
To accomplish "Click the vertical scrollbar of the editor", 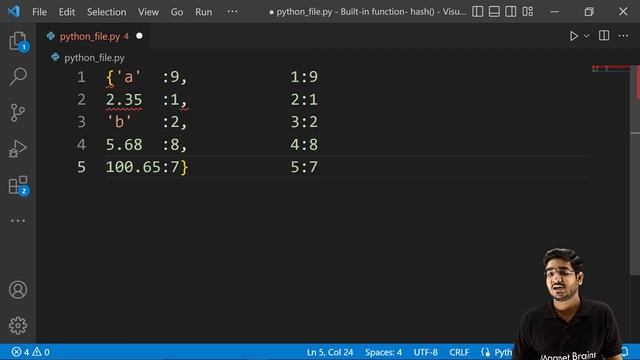I will pos(635,171).
